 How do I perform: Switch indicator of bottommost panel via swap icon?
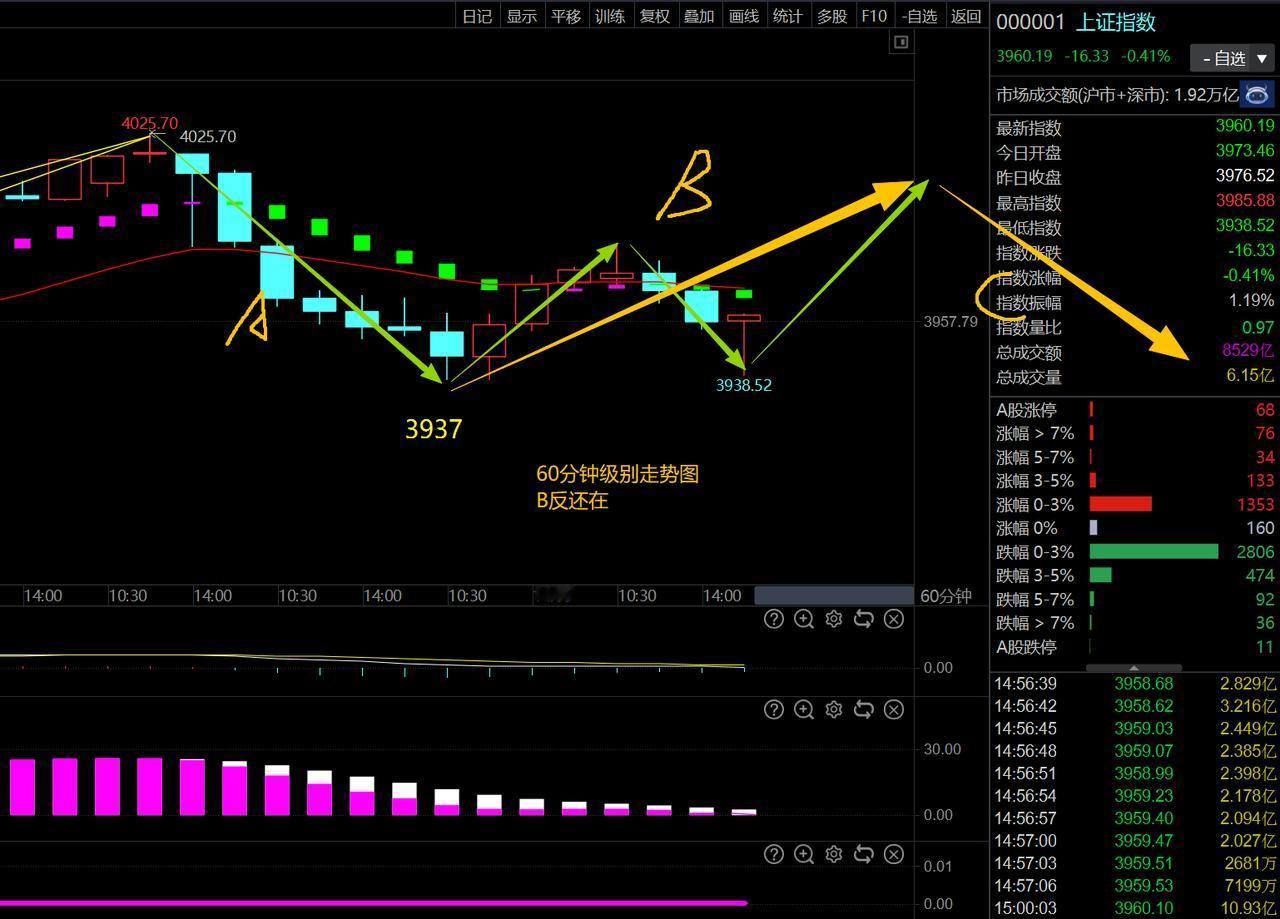(863, 854)
